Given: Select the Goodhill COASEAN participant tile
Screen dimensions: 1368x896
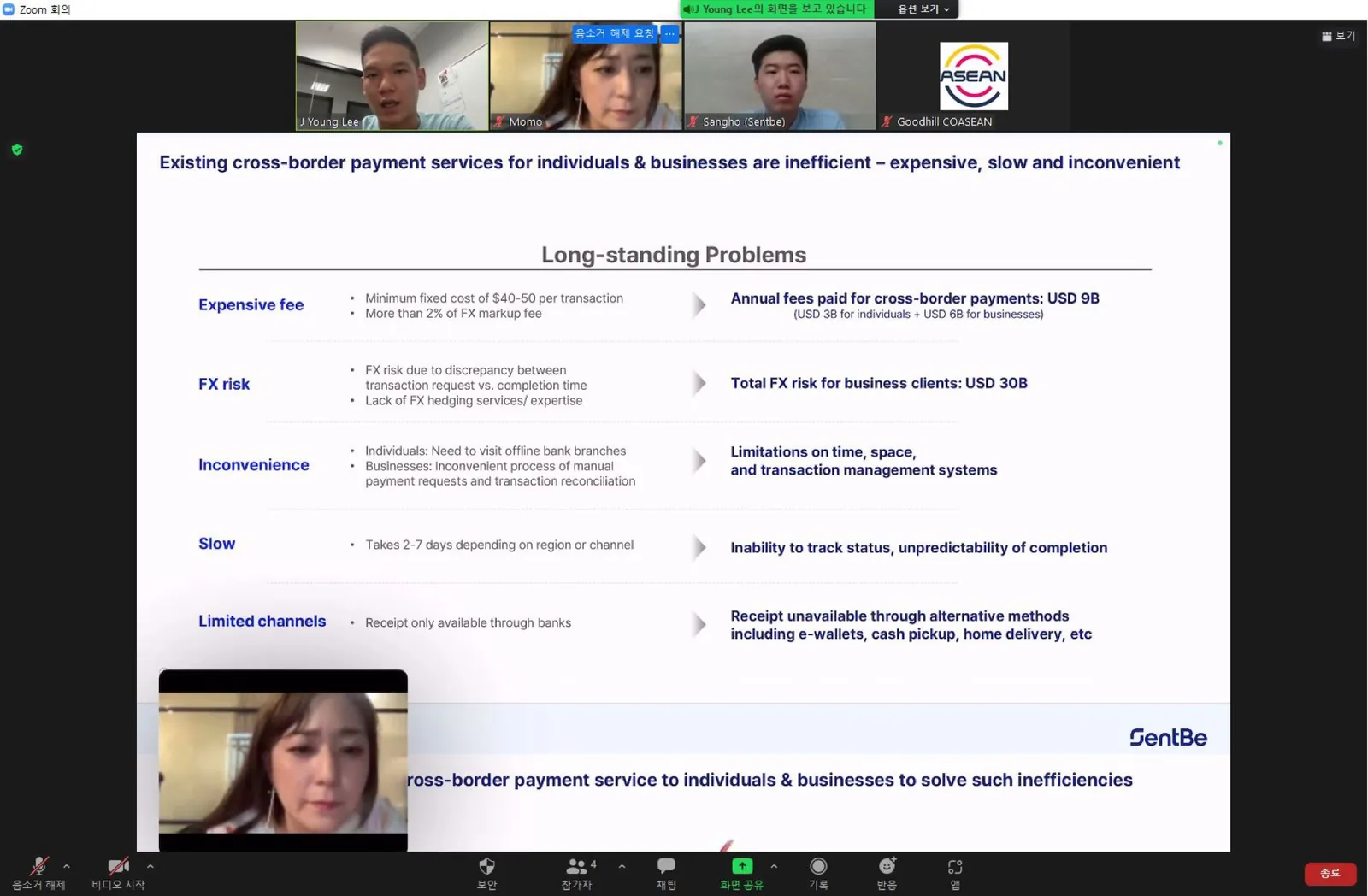Looking at the screenshot, I should point(973,76).
